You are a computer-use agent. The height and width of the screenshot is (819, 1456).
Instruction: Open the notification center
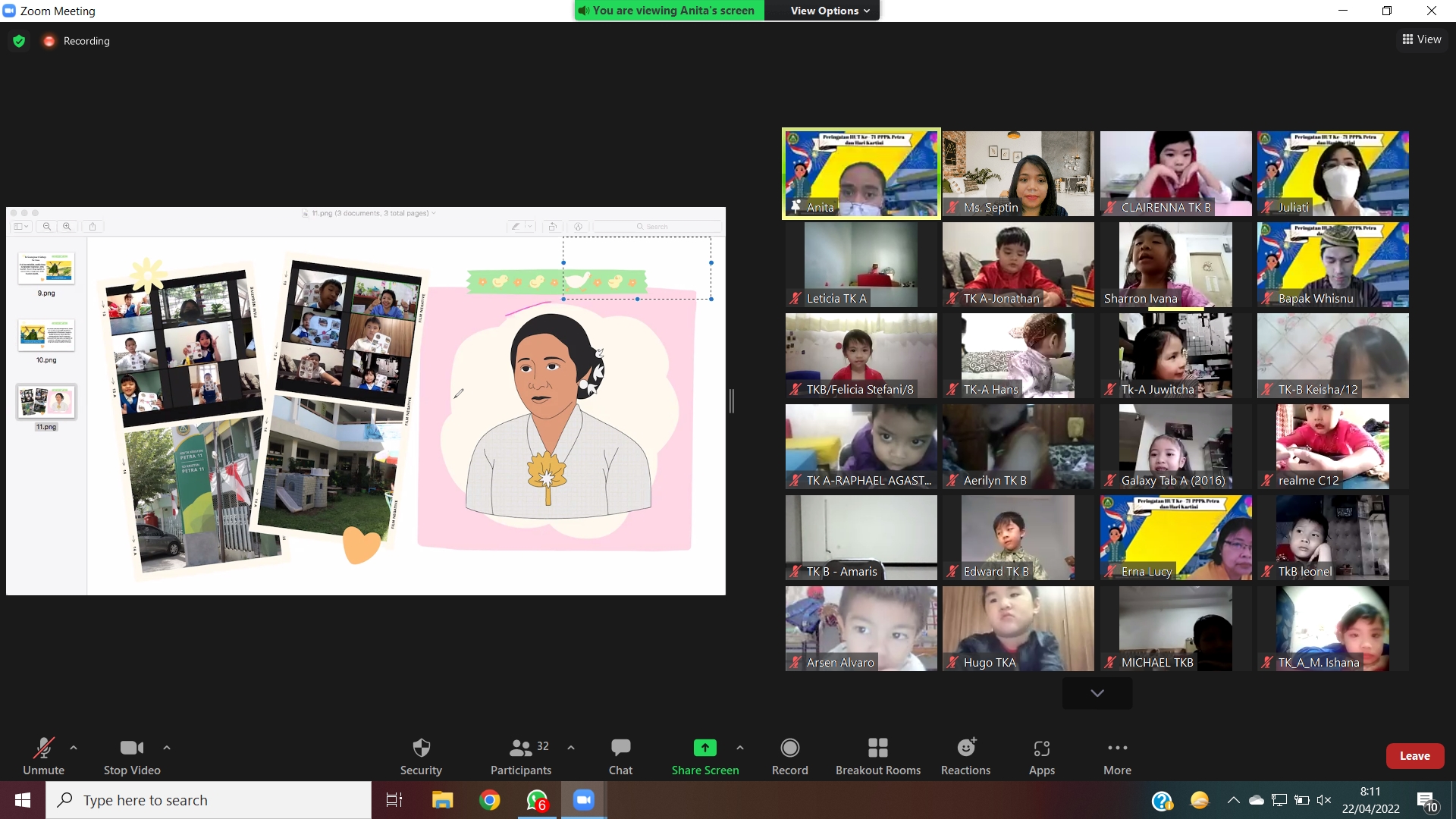pos(1426,801)
